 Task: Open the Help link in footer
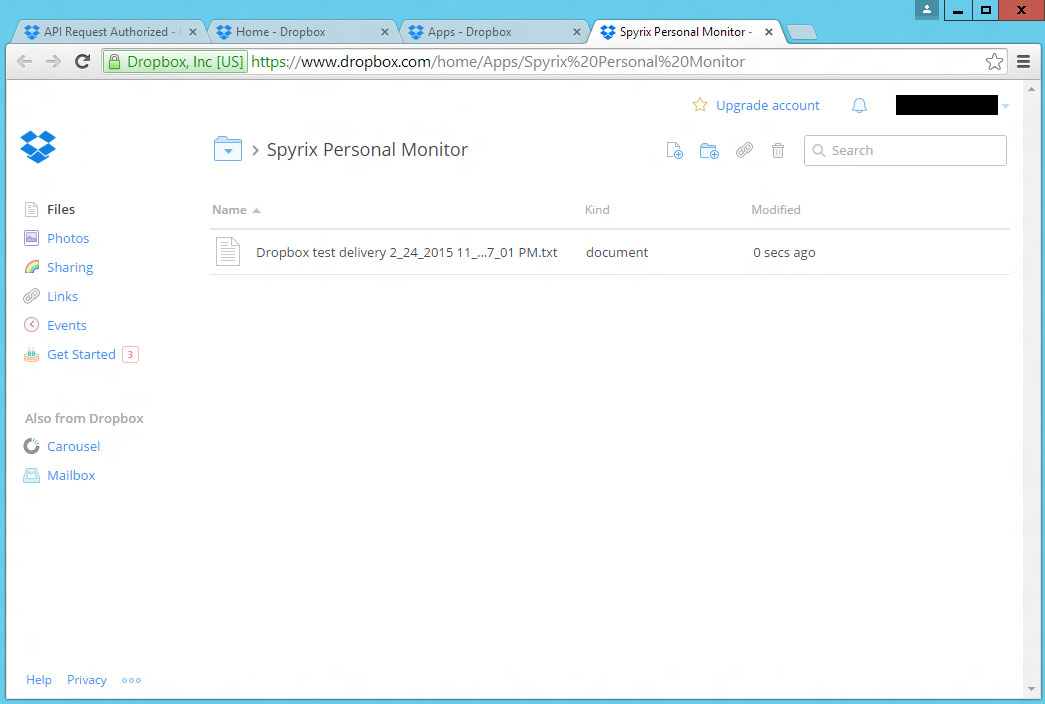(x=39, y=680)
